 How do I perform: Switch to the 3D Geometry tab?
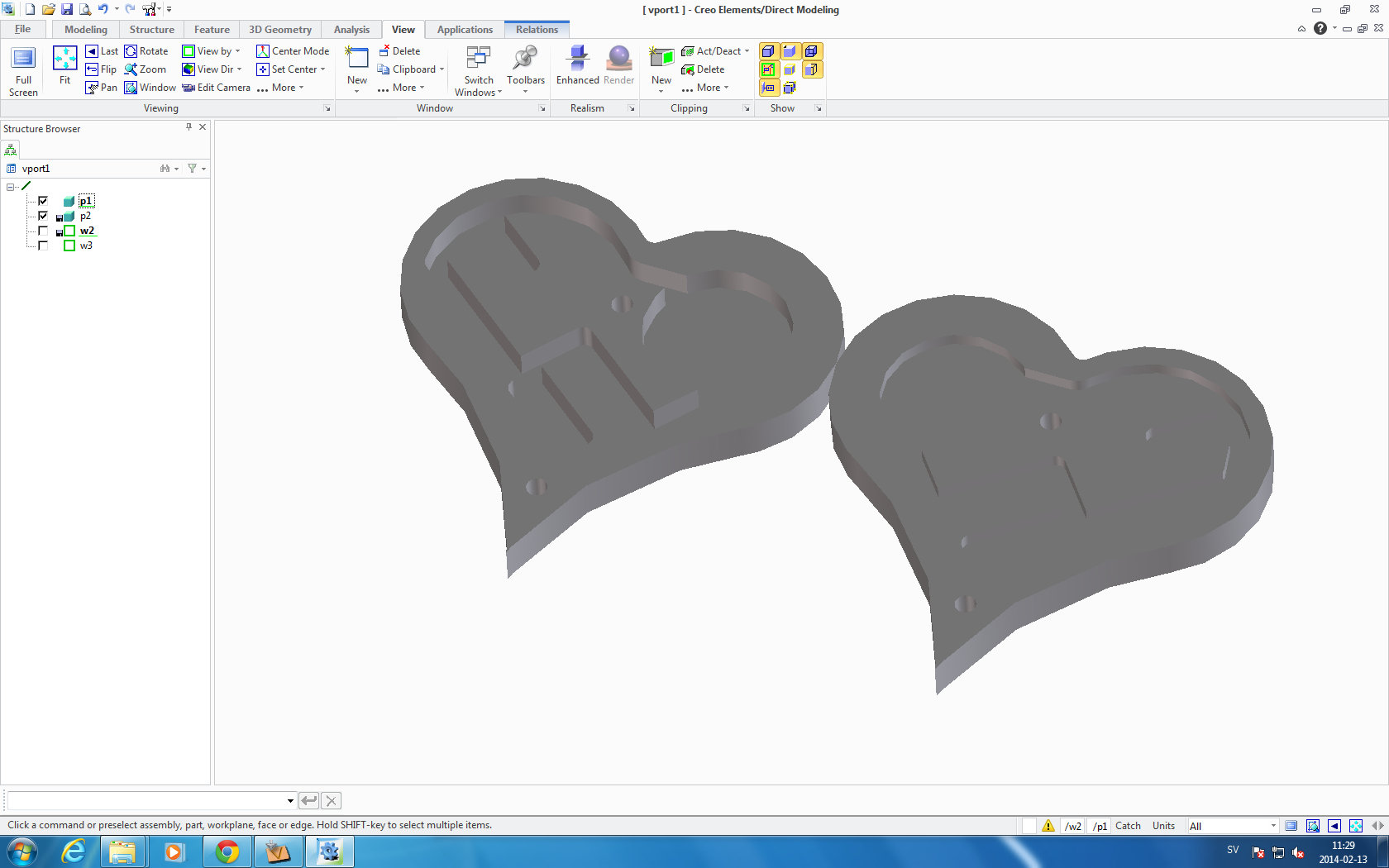[280, 30]
